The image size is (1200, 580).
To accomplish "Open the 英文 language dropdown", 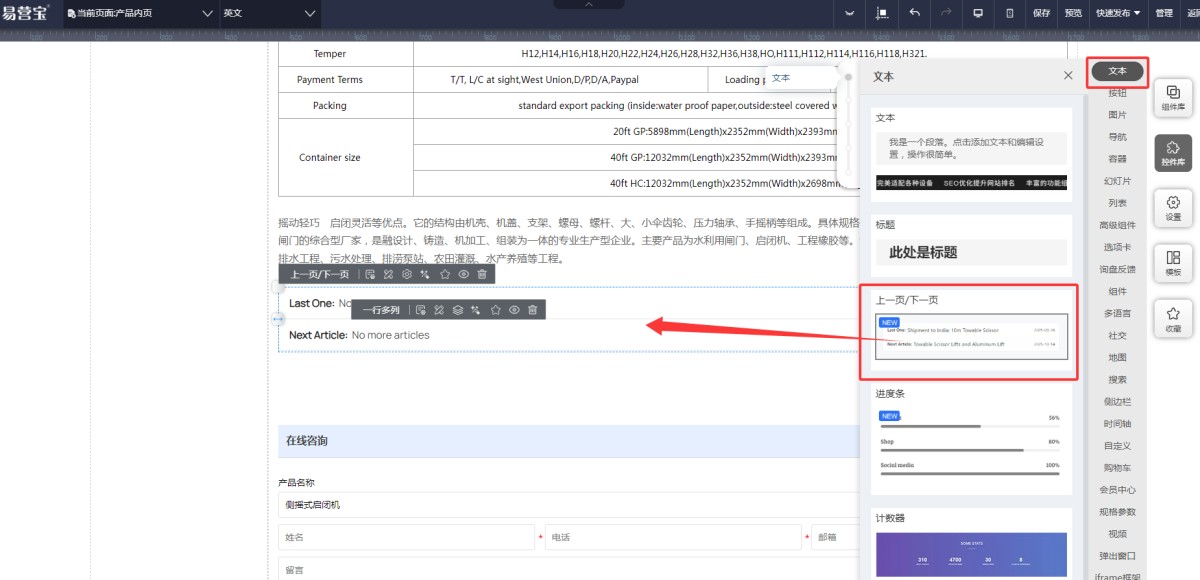I will 268,13.
